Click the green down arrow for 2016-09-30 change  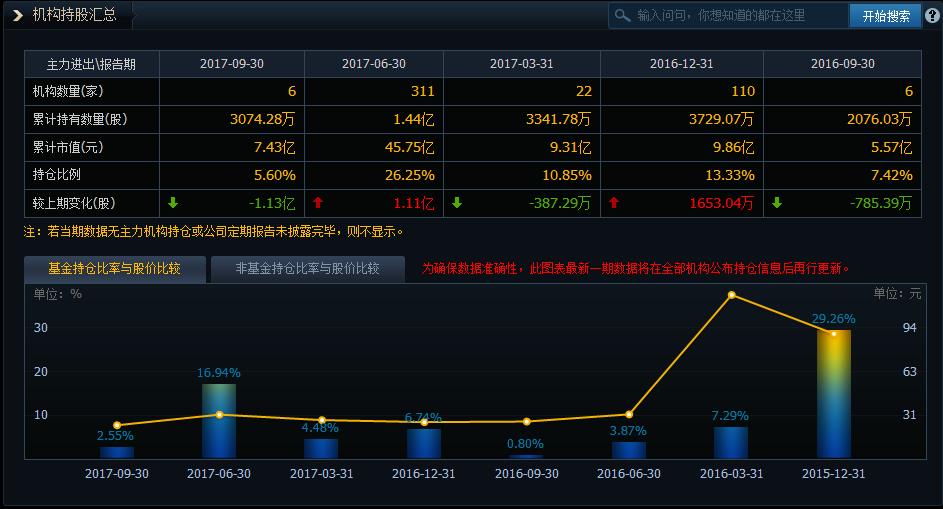[x=777, y=203]
